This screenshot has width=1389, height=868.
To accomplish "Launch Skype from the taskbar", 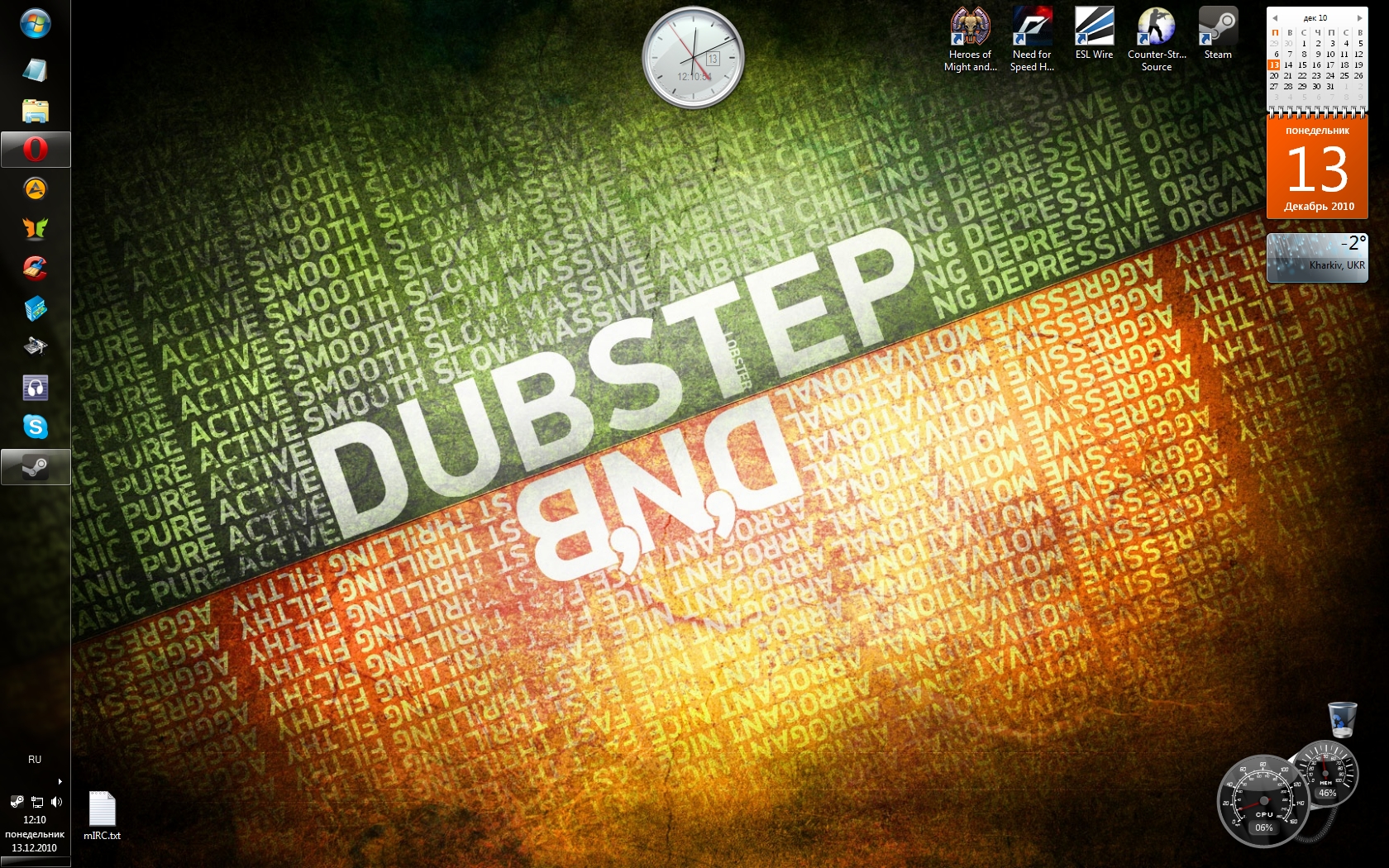I will click(x=35, y=427).
